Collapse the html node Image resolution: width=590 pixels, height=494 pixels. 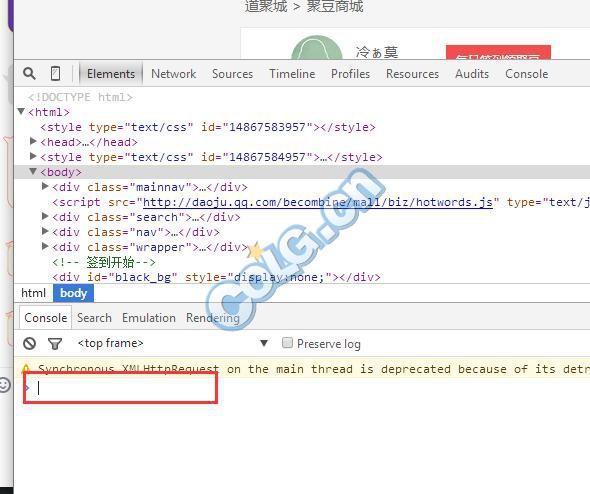[21, 111]
